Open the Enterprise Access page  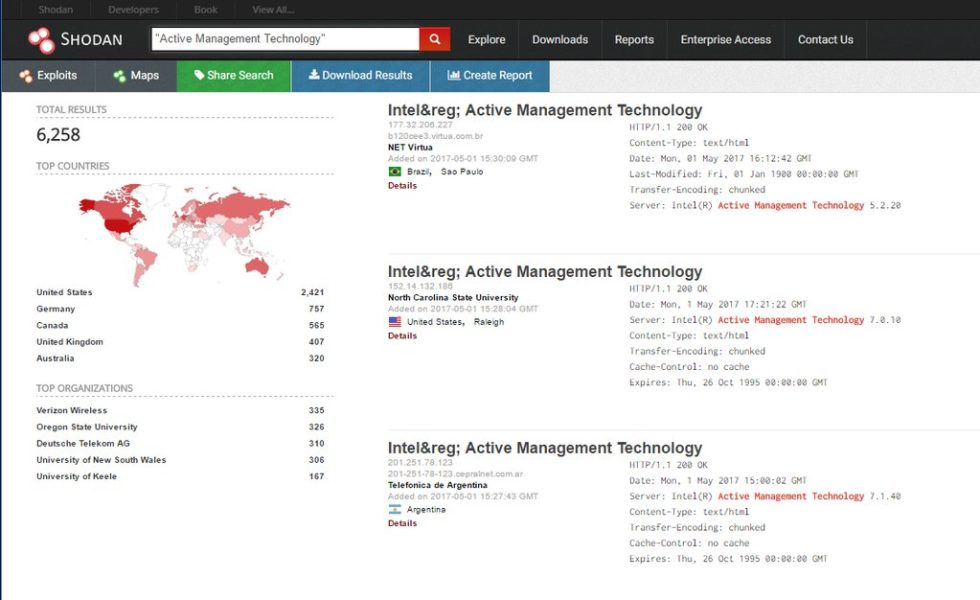[x=725, y=39]
